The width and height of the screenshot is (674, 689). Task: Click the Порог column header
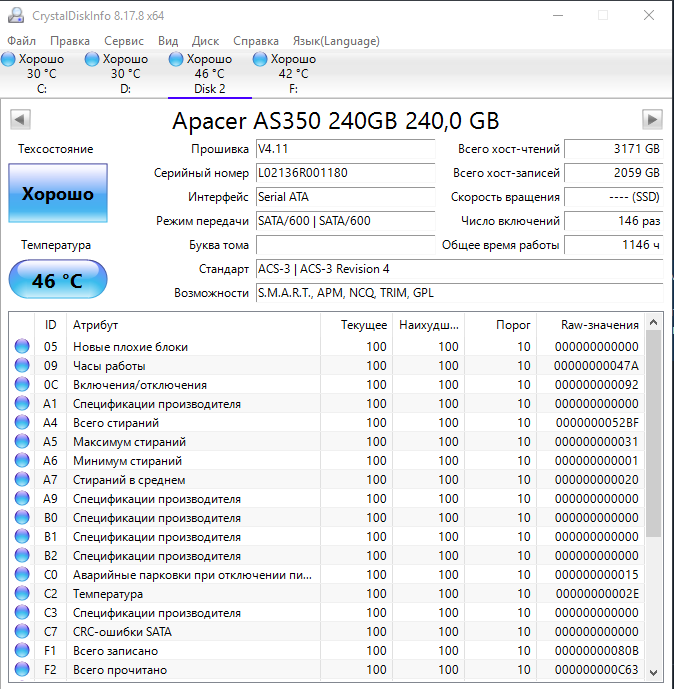(x=500, y=325)
